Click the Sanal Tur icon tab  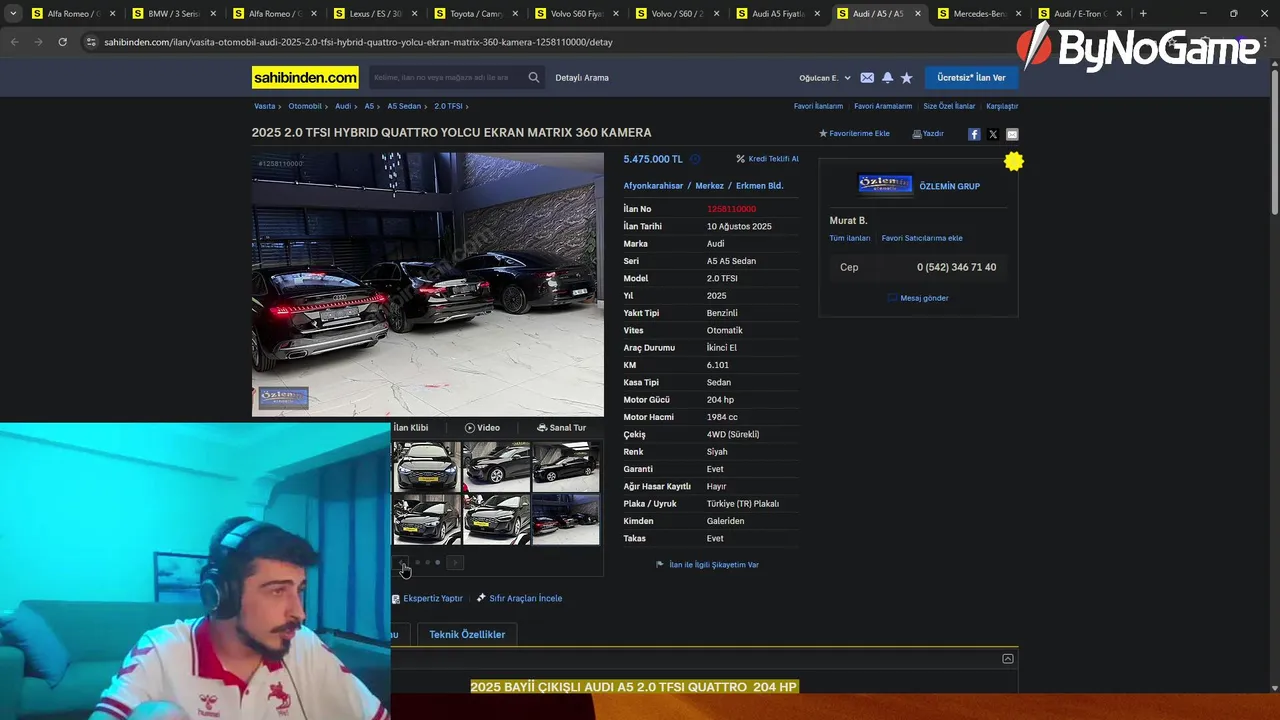(561, 428)
